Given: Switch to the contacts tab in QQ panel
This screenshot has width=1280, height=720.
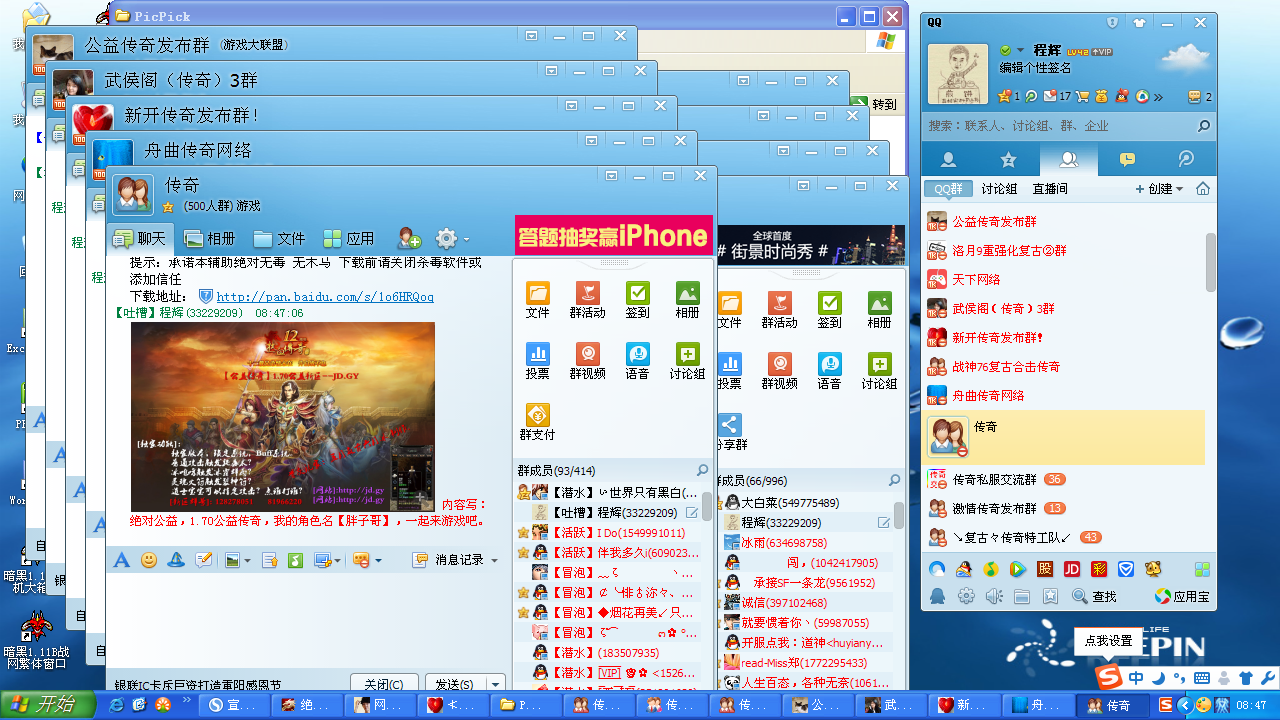Looking at the screenshot, I should 950,159.
